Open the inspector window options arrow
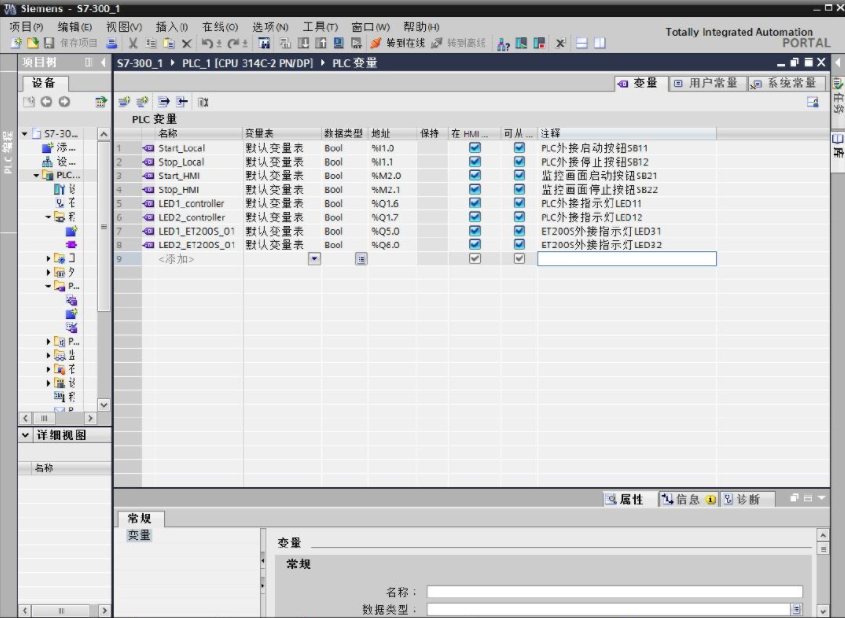845x618 pixels. [822, 498]
